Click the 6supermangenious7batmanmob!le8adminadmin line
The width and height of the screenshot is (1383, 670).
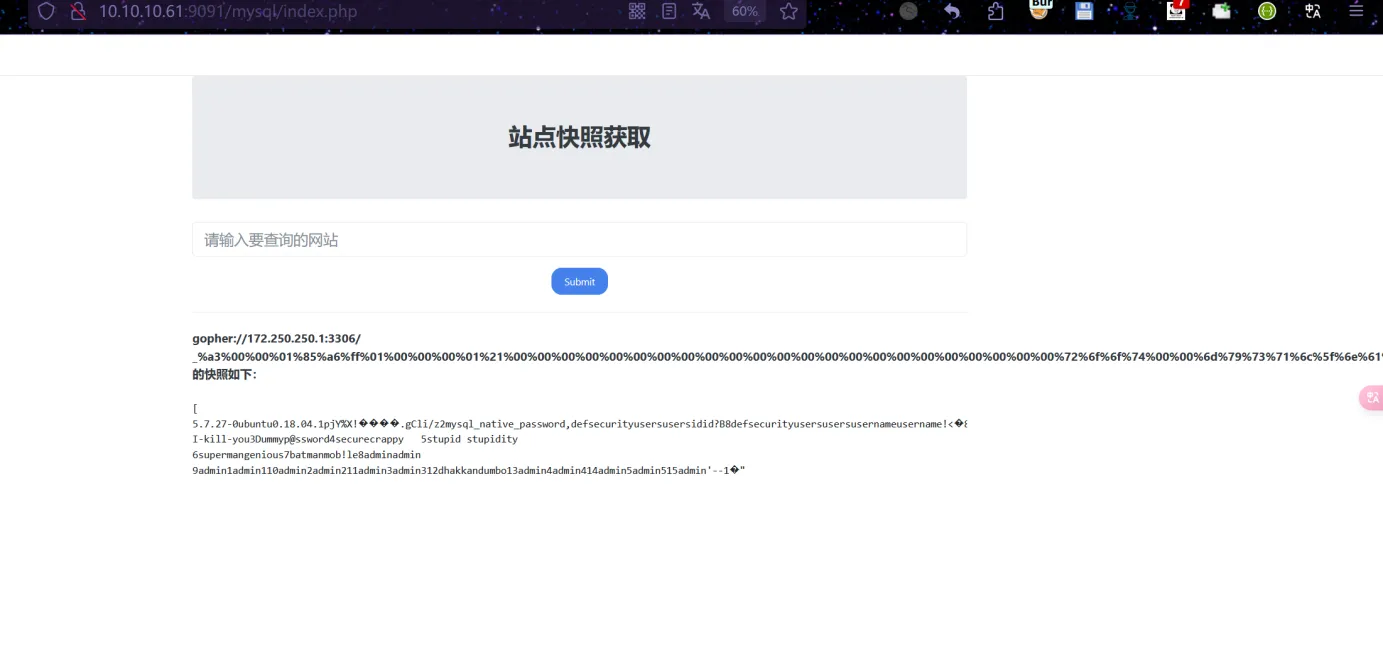[306, 454]
